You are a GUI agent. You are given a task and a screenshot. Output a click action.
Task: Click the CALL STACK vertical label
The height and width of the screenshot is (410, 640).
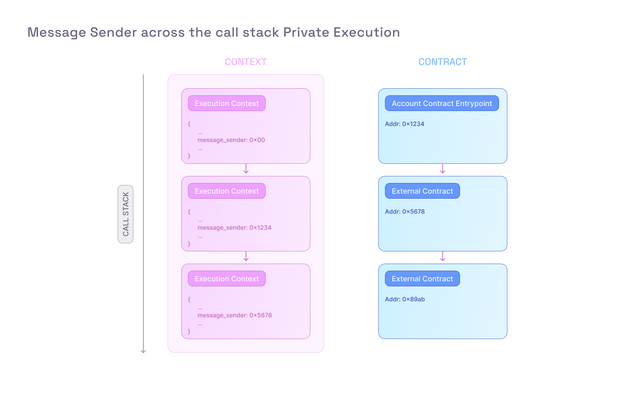tap(125, 214)
